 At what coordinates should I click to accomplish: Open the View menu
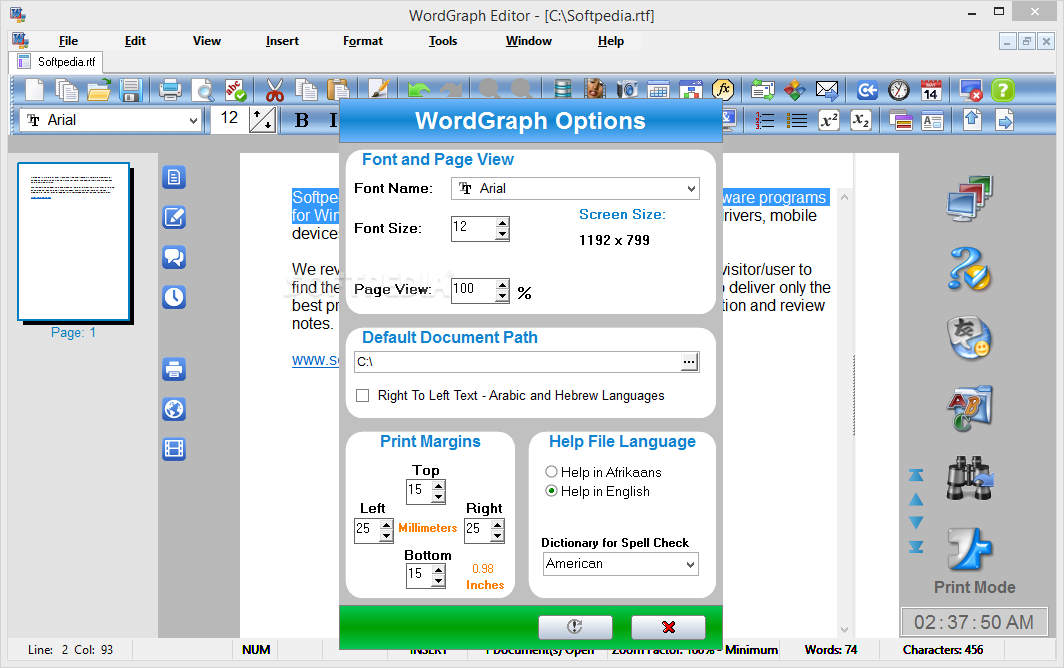point(206,41)
